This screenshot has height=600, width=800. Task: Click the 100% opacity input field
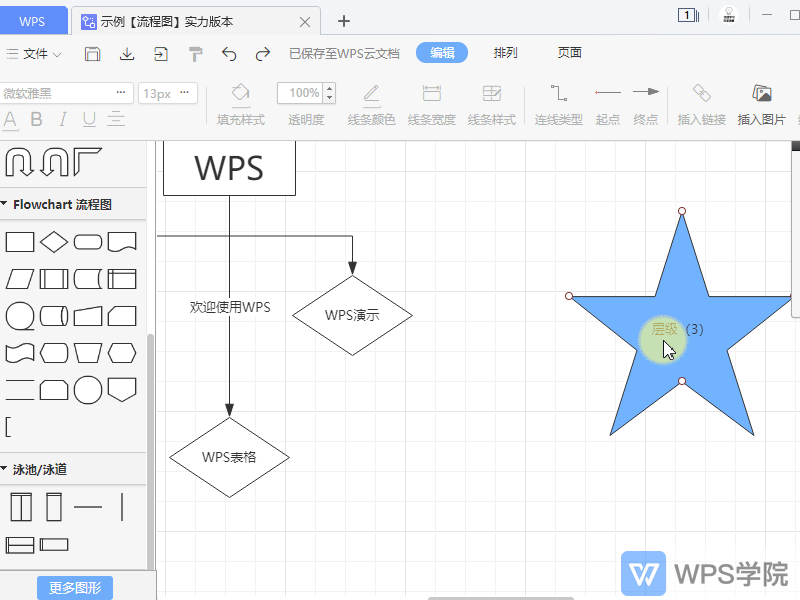pyautogui.click(x=301, y=93)
